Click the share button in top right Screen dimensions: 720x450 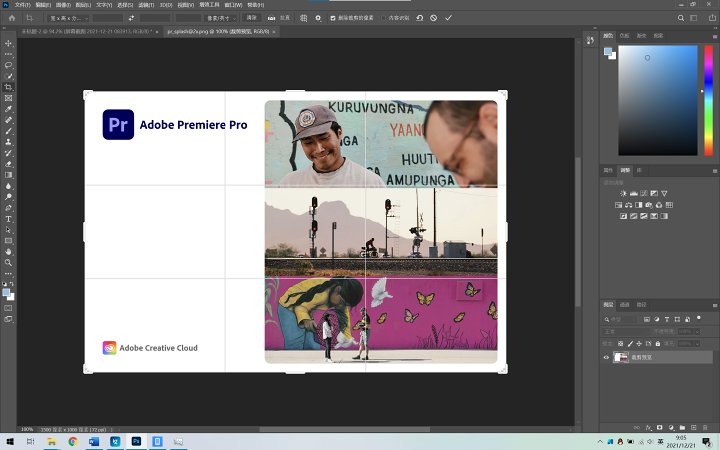[712, 18]
